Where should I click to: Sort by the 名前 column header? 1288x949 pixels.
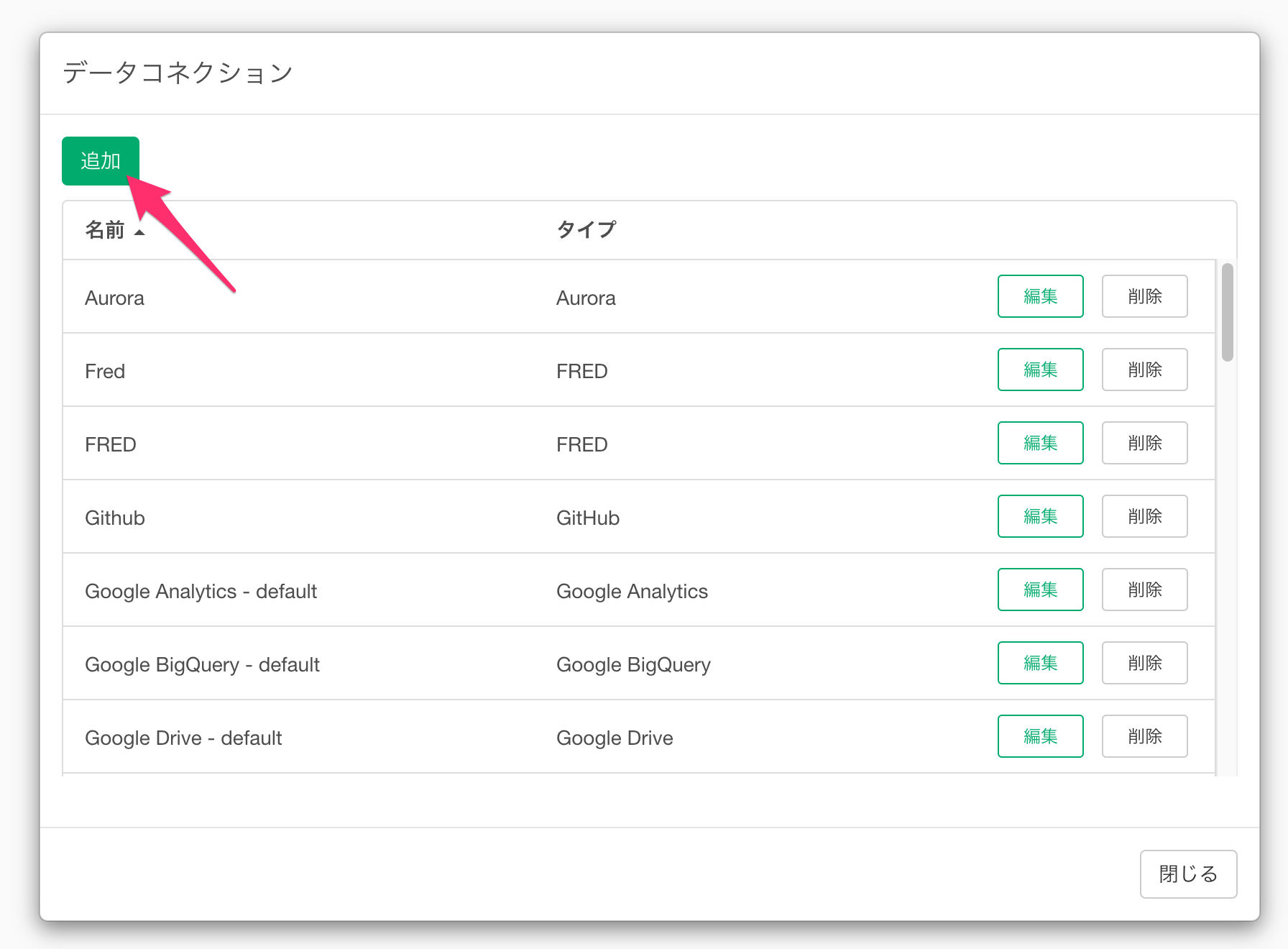105,230
